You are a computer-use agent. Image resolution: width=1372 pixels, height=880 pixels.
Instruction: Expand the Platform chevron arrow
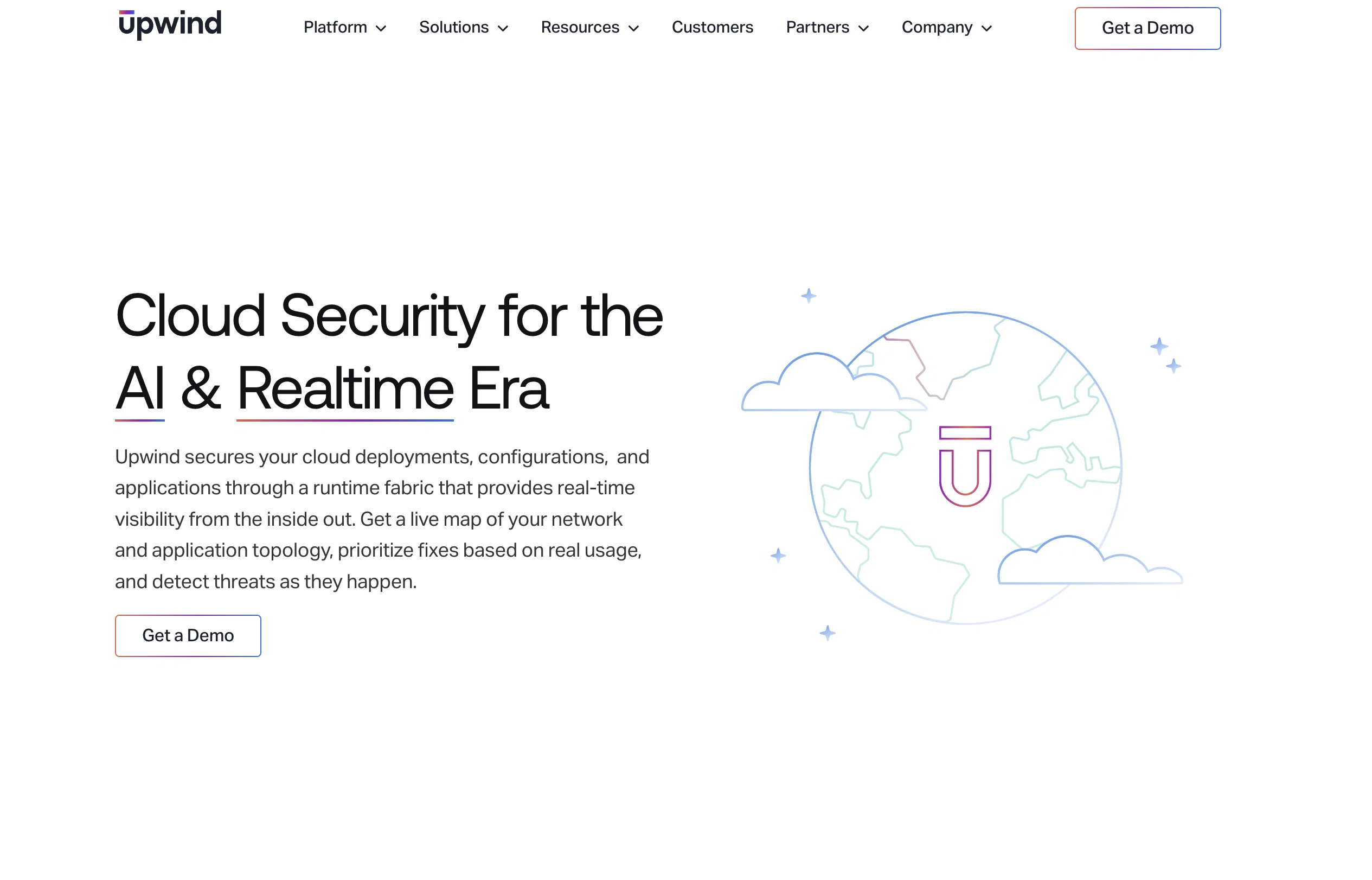coord(381,29)
